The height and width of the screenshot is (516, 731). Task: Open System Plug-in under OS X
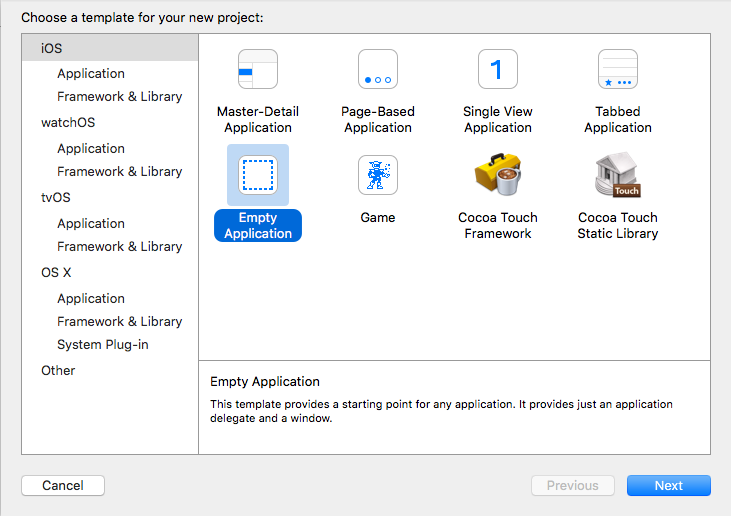[x=103, y=344]
